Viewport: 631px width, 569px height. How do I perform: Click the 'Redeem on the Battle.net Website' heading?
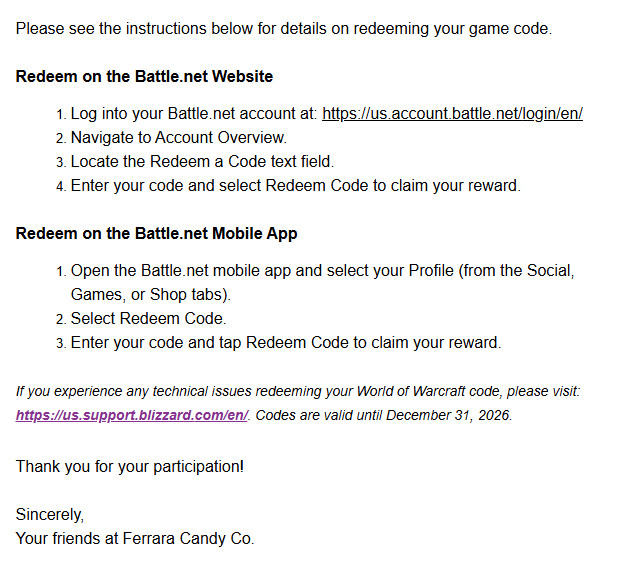tap(144, 76)
